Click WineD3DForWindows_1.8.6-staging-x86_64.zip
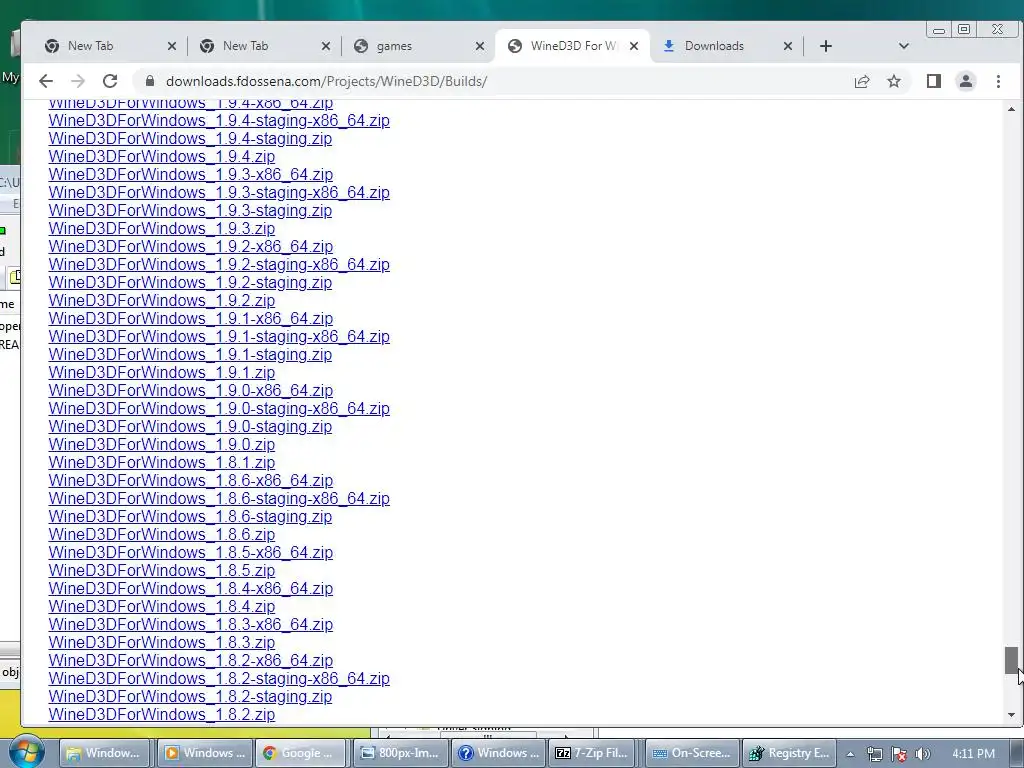 219,498
